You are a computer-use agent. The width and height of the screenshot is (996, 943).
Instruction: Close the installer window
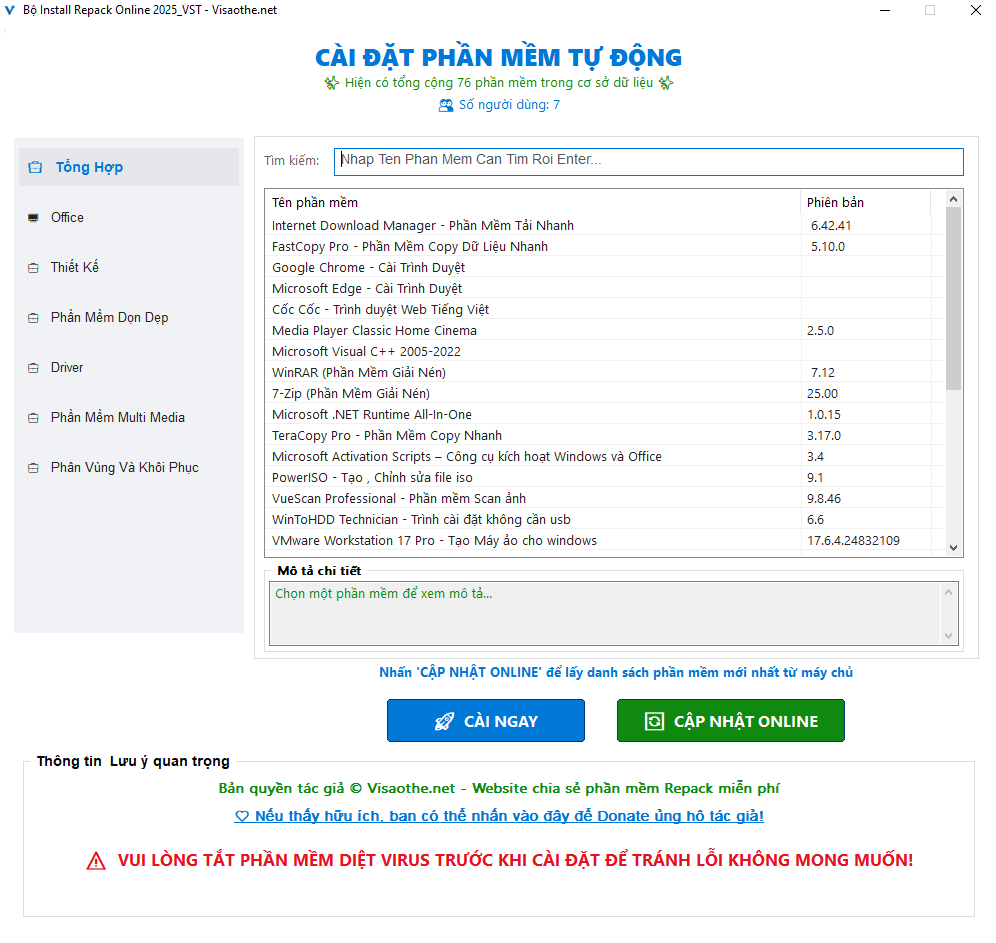[976, 10]
